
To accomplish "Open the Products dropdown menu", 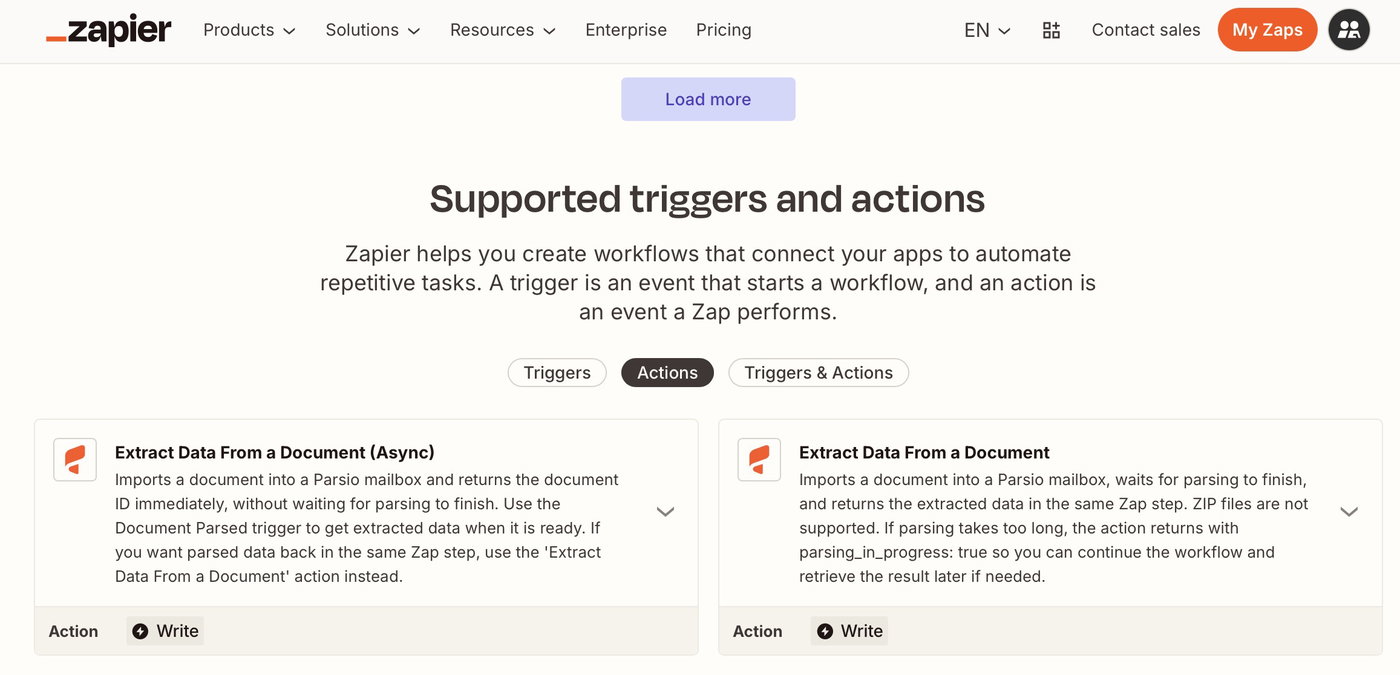I will point(249,30).
